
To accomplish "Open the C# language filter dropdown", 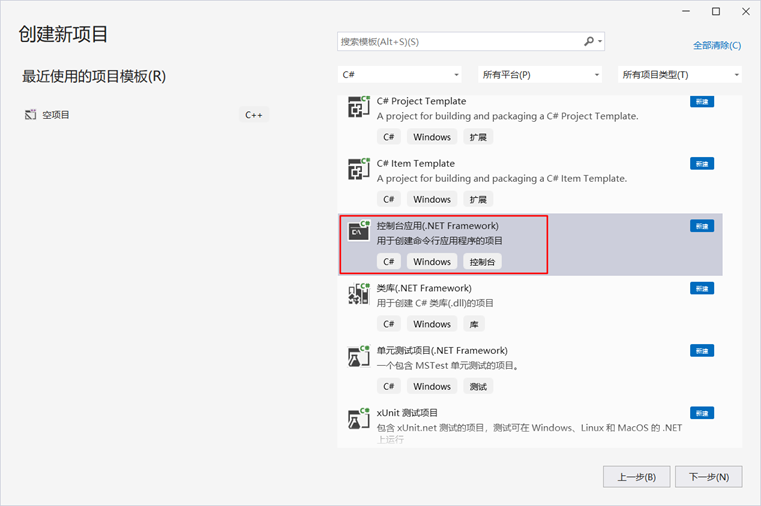I will 399,75.
